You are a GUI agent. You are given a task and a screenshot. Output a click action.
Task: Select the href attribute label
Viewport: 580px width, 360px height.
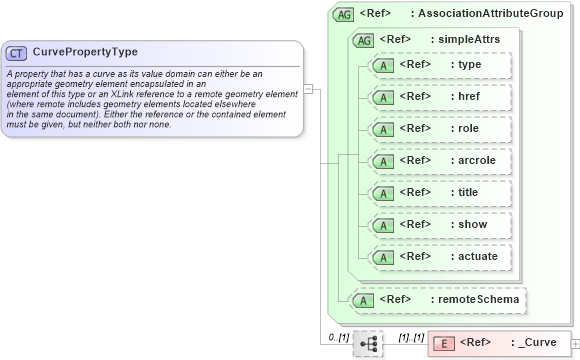469,96
